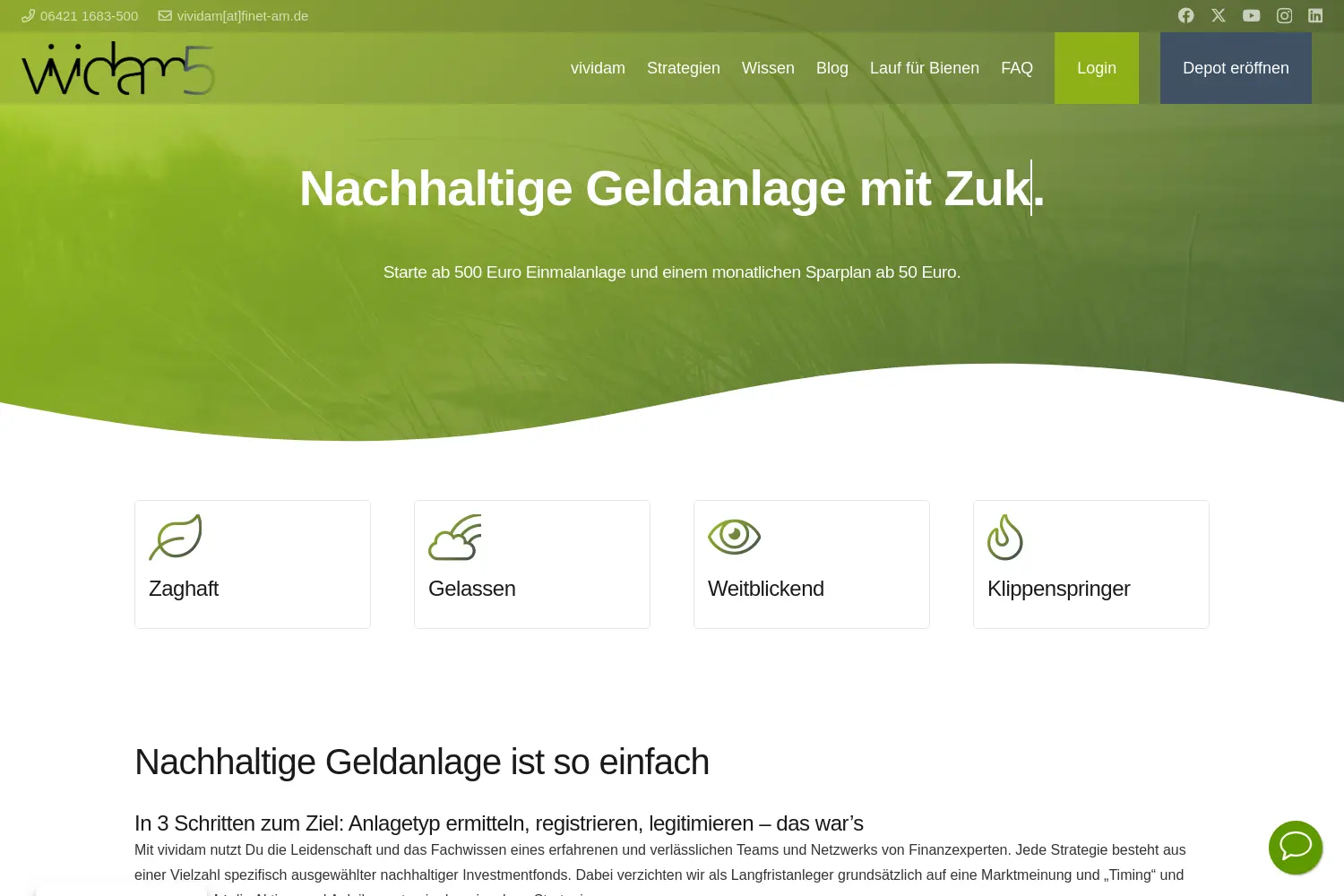Viewport: 1344px width, 896px height.
Task: Click the green Login button
Action: point(1097,68)
